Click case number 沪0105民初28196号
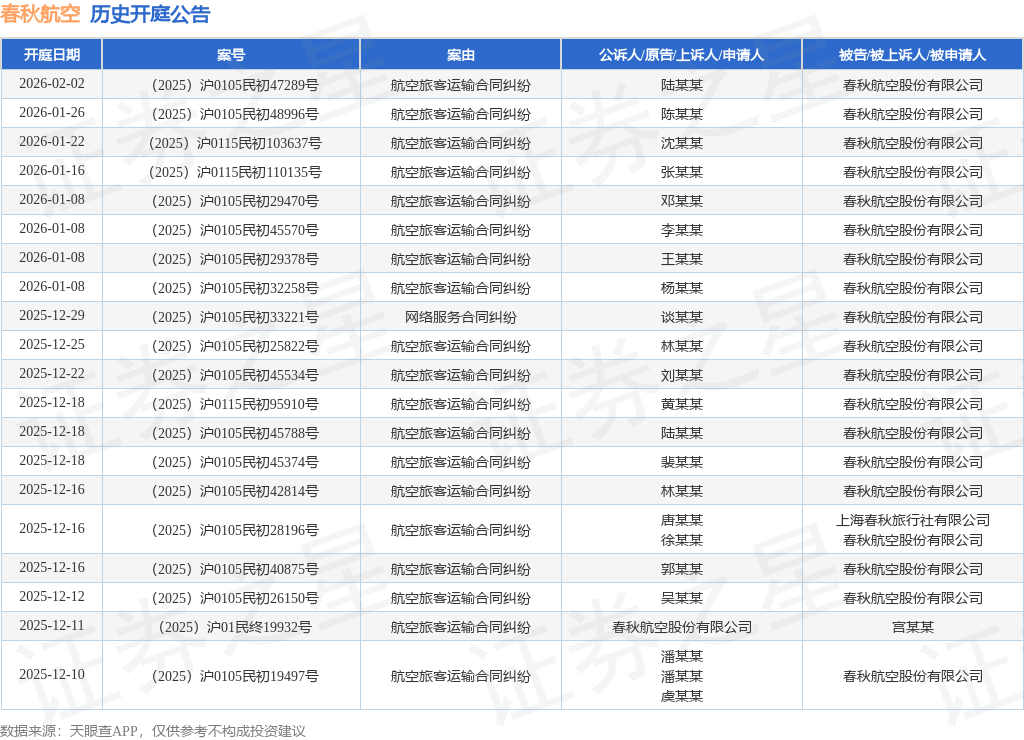1024x740 pixels. [259, 530]
